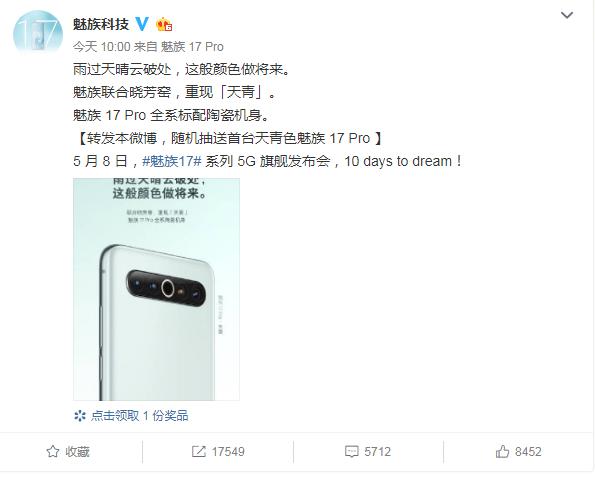The image size is (595, 477).
Task: Open the 魅族科技 profile avatar
Action: [38, 31]
